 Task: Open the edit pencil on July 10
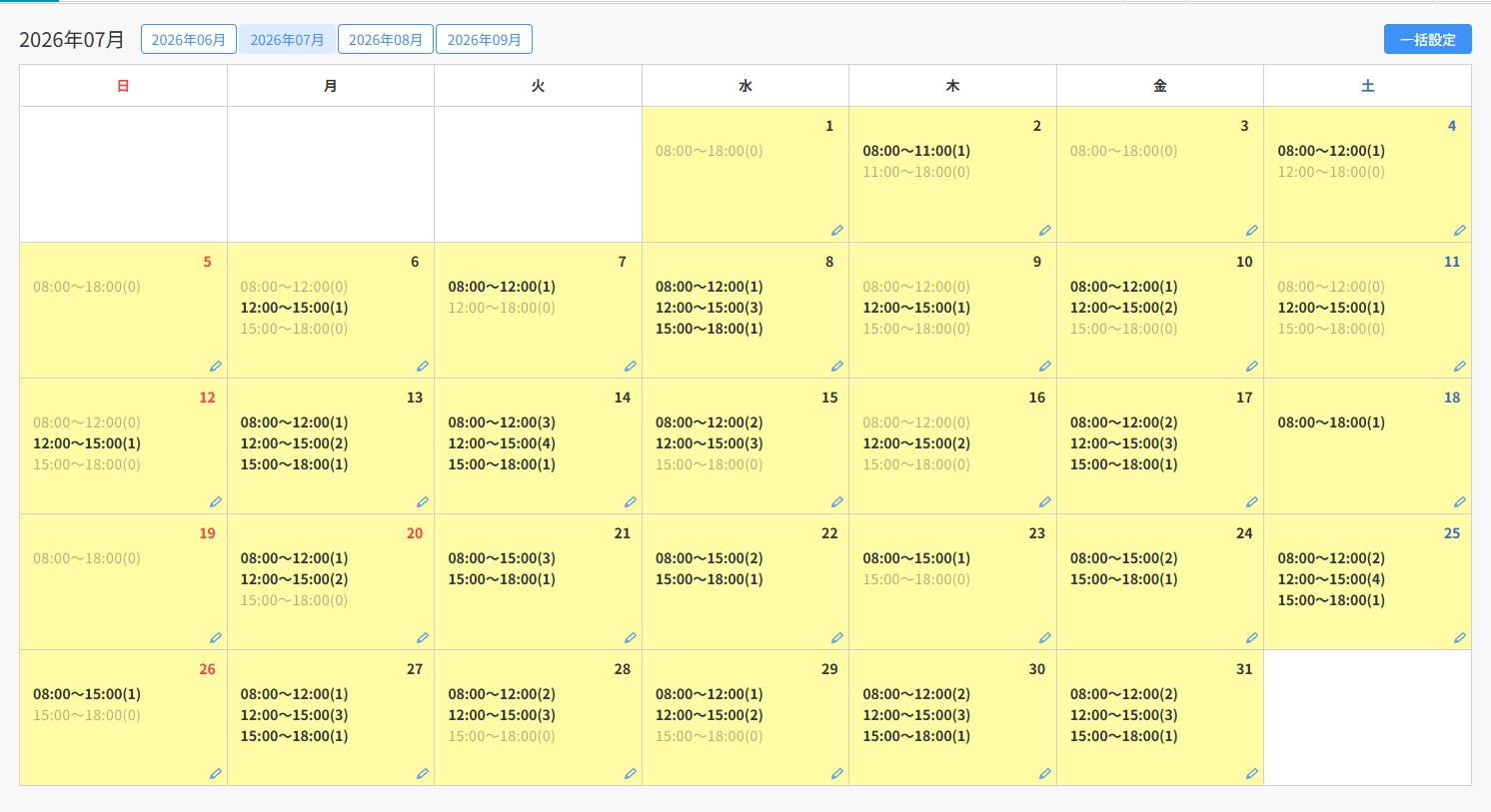(1252, 367)
